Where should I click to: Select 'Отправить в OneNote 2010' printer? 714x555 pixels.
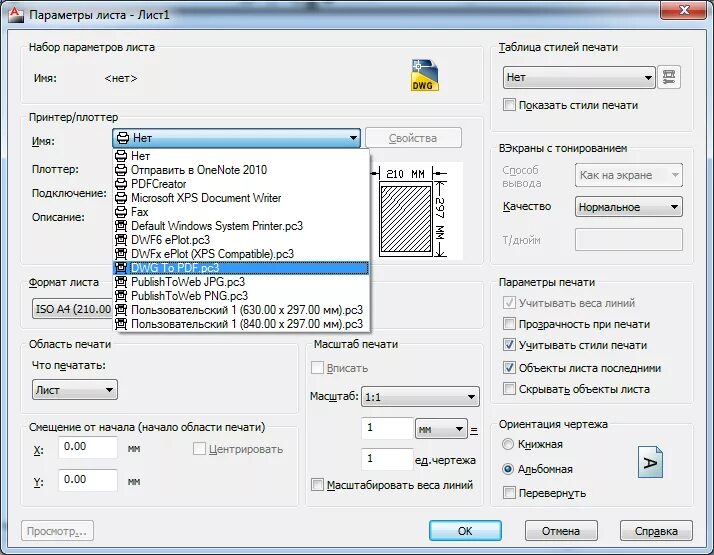(241, 170)
